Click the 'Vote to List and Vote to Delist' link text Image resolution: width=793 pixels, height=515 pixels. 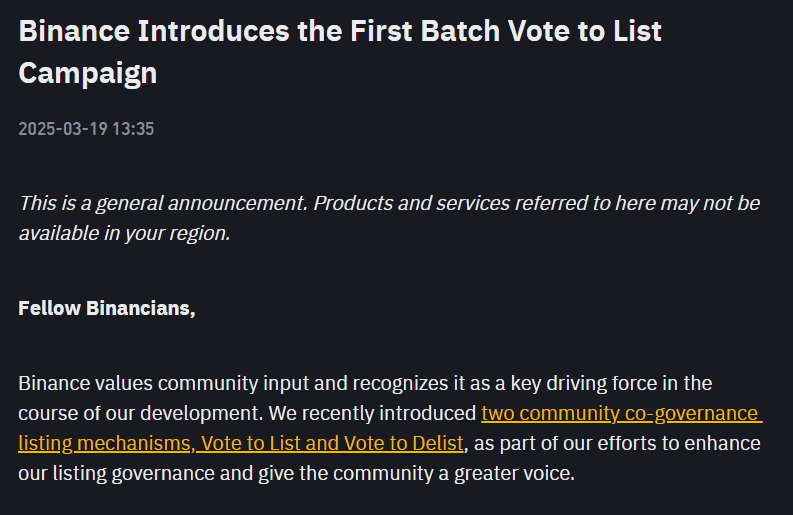click(x=332, y=443)
